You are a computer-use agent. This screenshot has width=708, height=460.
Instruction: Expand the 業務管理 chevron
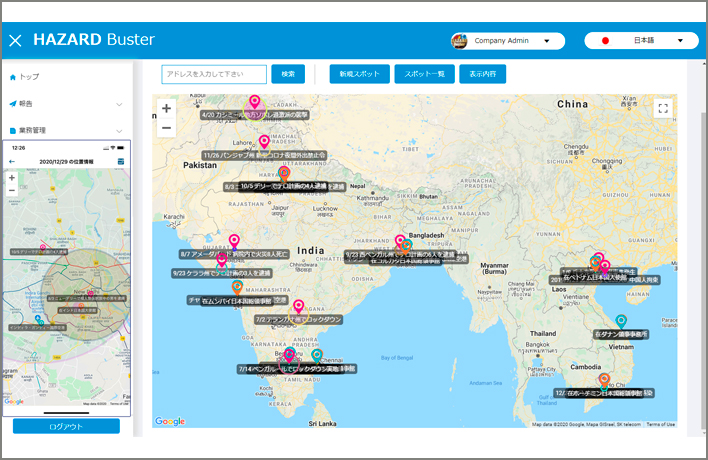click(x=119, y=131)
